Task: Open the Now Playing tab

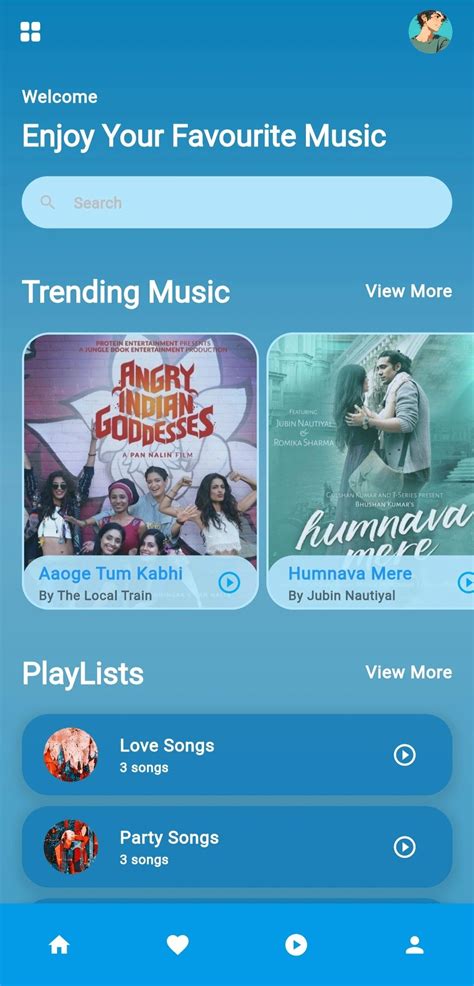Action: 296,944
